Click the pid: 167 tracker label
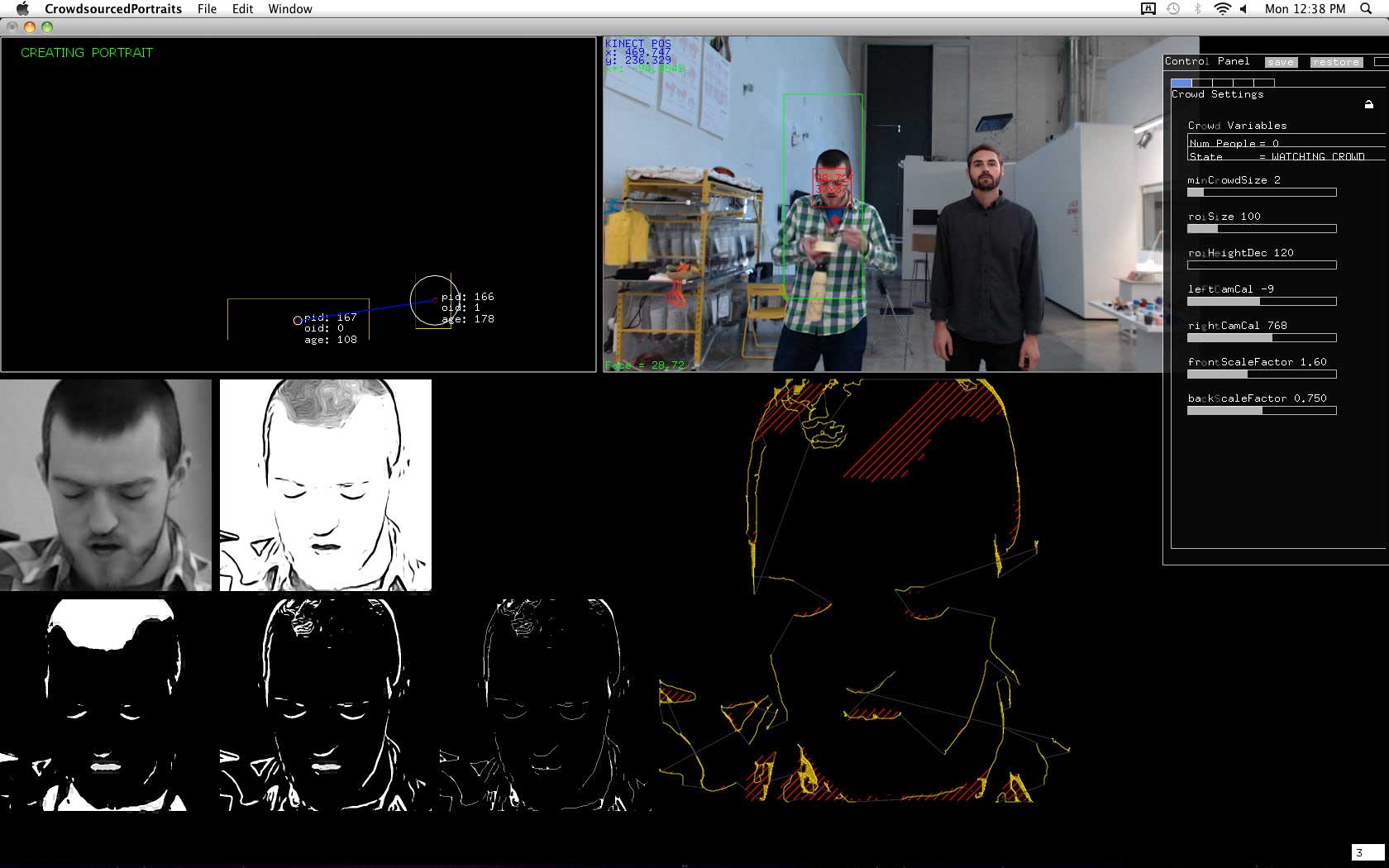This screenshot has height=868, width=1389. point(330,317)
